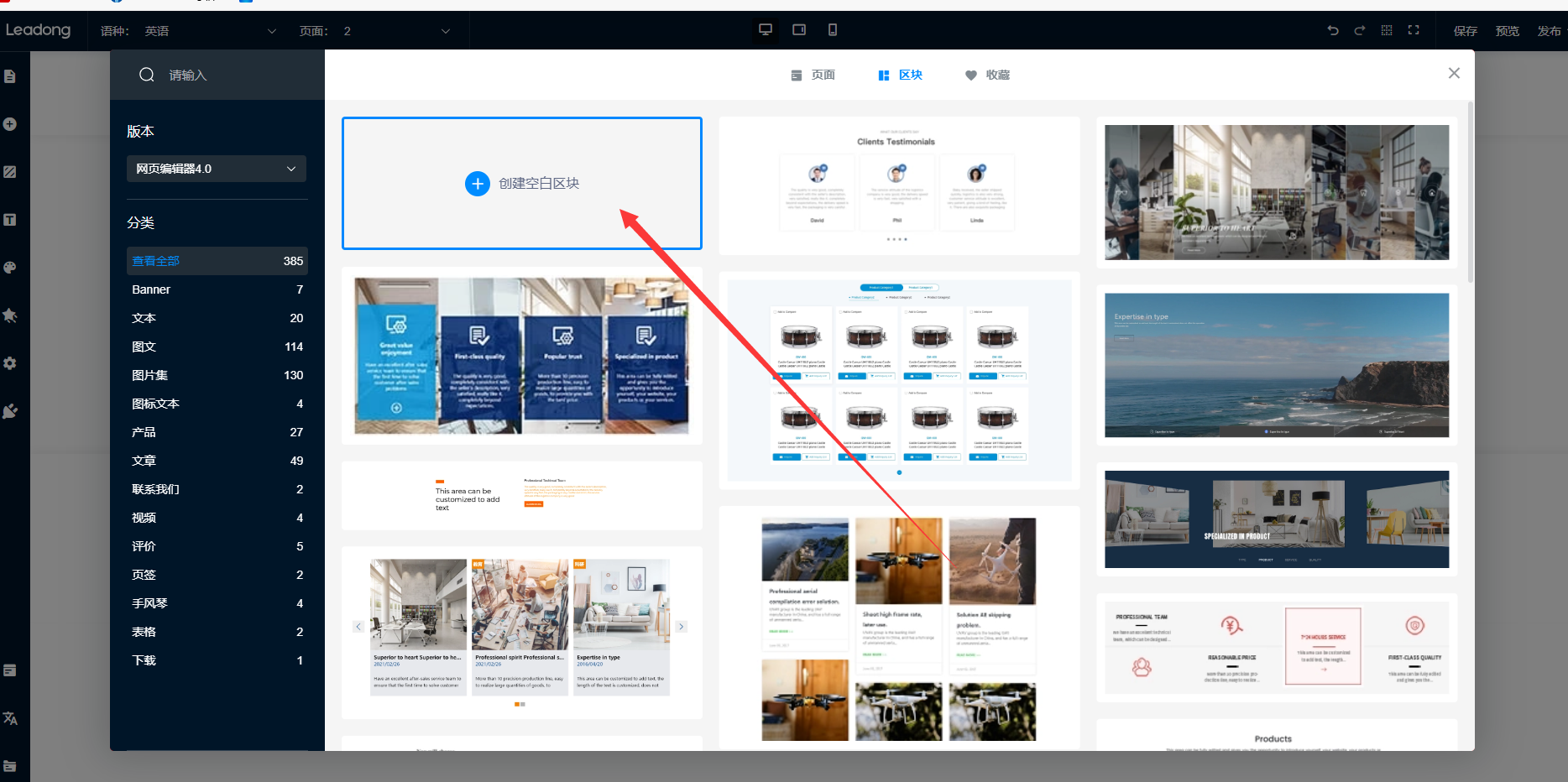Click the redo arrow icon
Viewport: 1568px width, 782px height.
(x=1359, y=30)
